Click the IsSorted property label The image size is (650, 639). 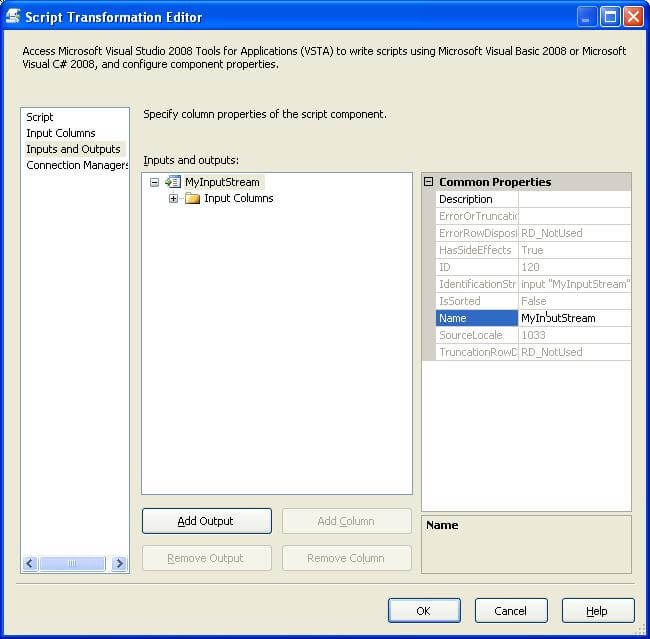(477, 301)
